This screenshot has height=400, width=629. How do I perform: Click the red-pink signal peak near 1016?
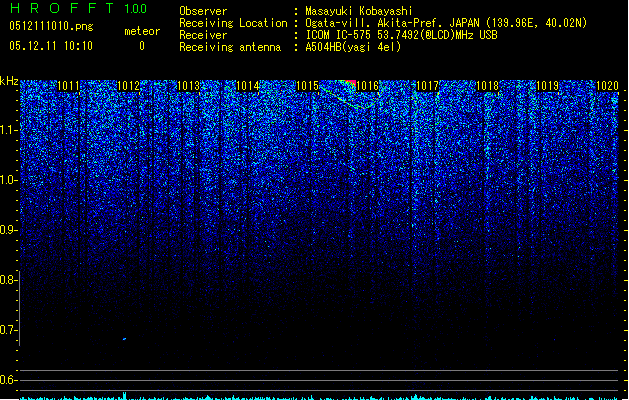(349, 83)
